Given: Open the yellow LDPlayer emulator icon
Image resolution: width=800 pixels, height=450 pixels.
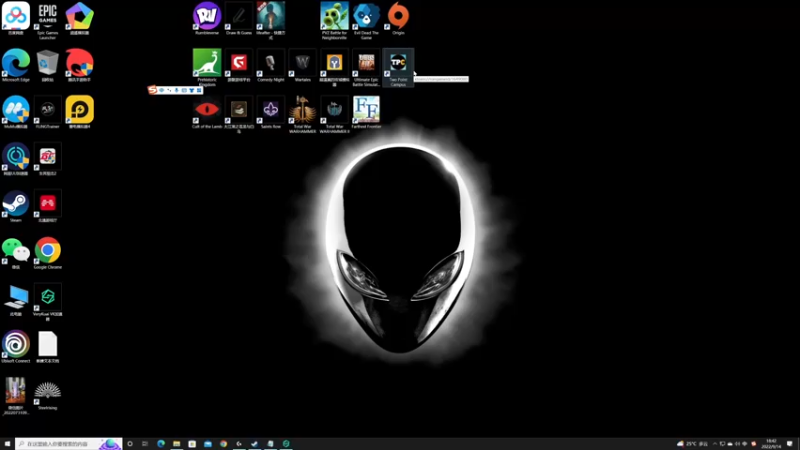Looking at the screenshot, I should click(x=80, y=110).
